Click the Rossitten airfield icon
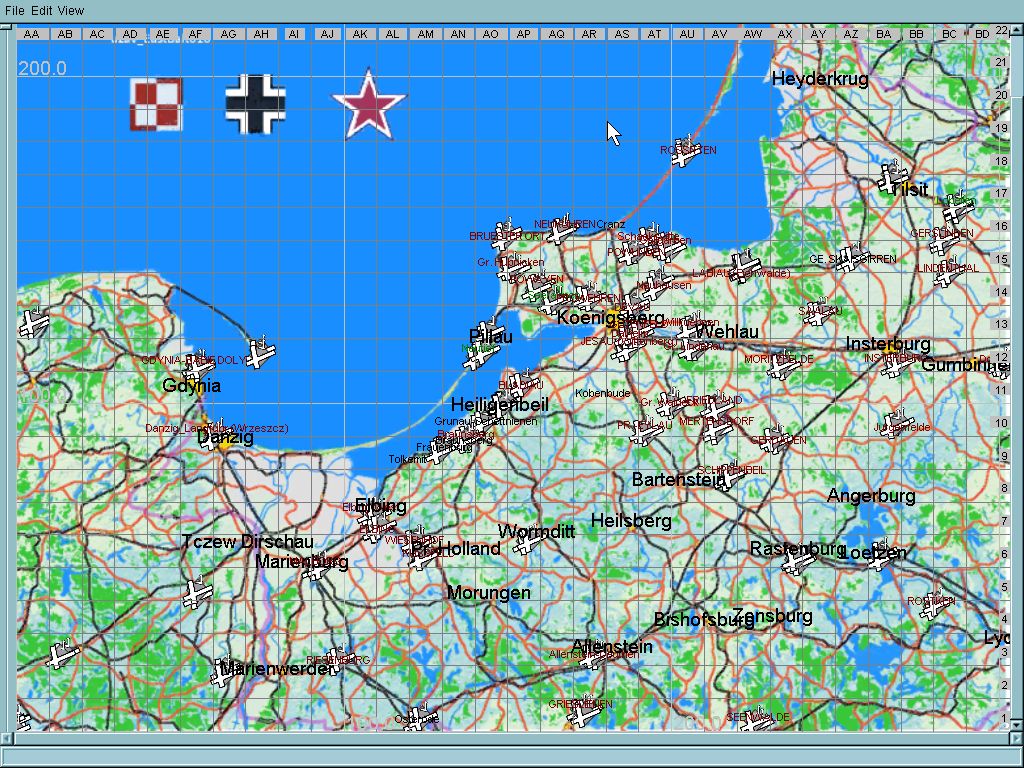 684,151
